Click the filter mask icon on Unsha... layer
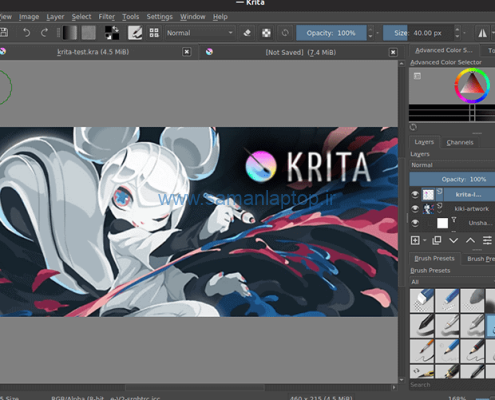495x400 pixels. coord(454,219)
